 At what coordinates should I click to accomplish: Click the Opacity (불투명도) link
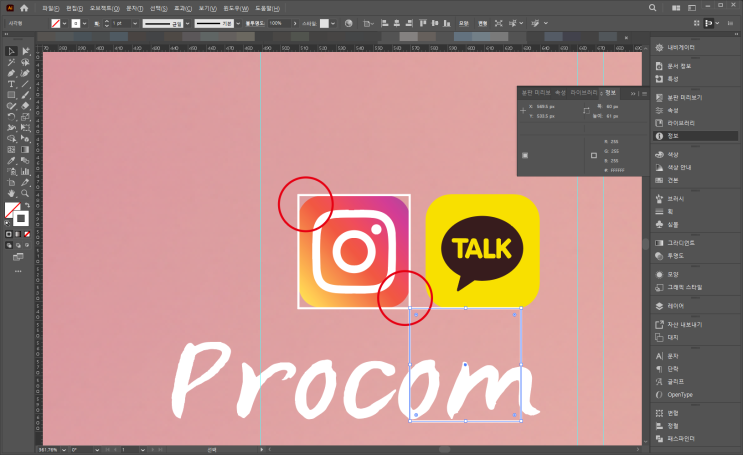coord(254,23)
